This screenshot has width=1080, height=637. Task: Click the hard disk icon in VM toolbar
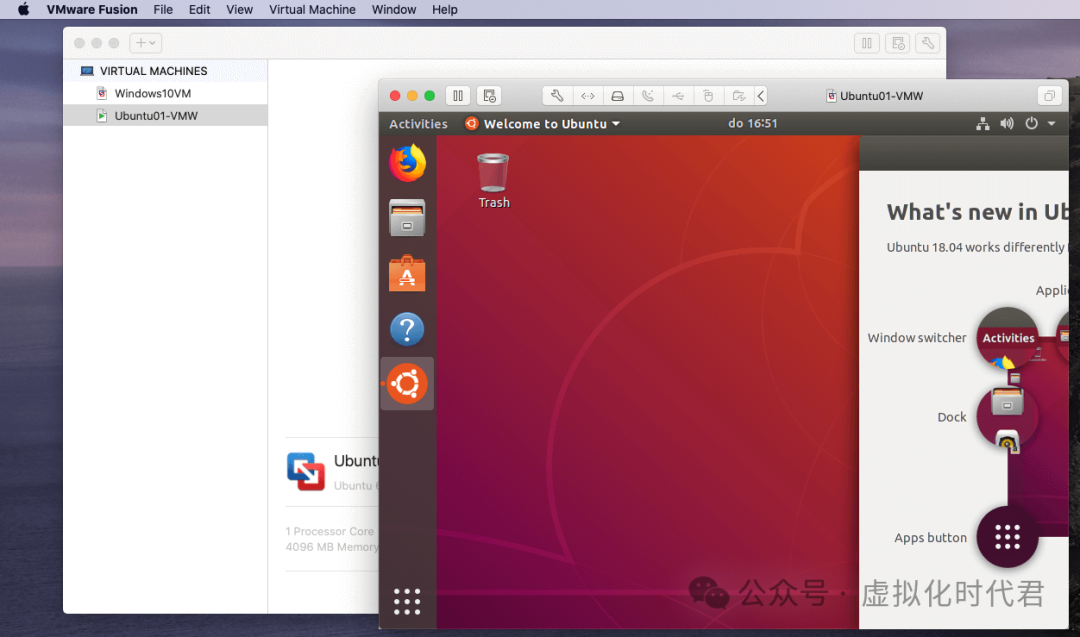618,96
